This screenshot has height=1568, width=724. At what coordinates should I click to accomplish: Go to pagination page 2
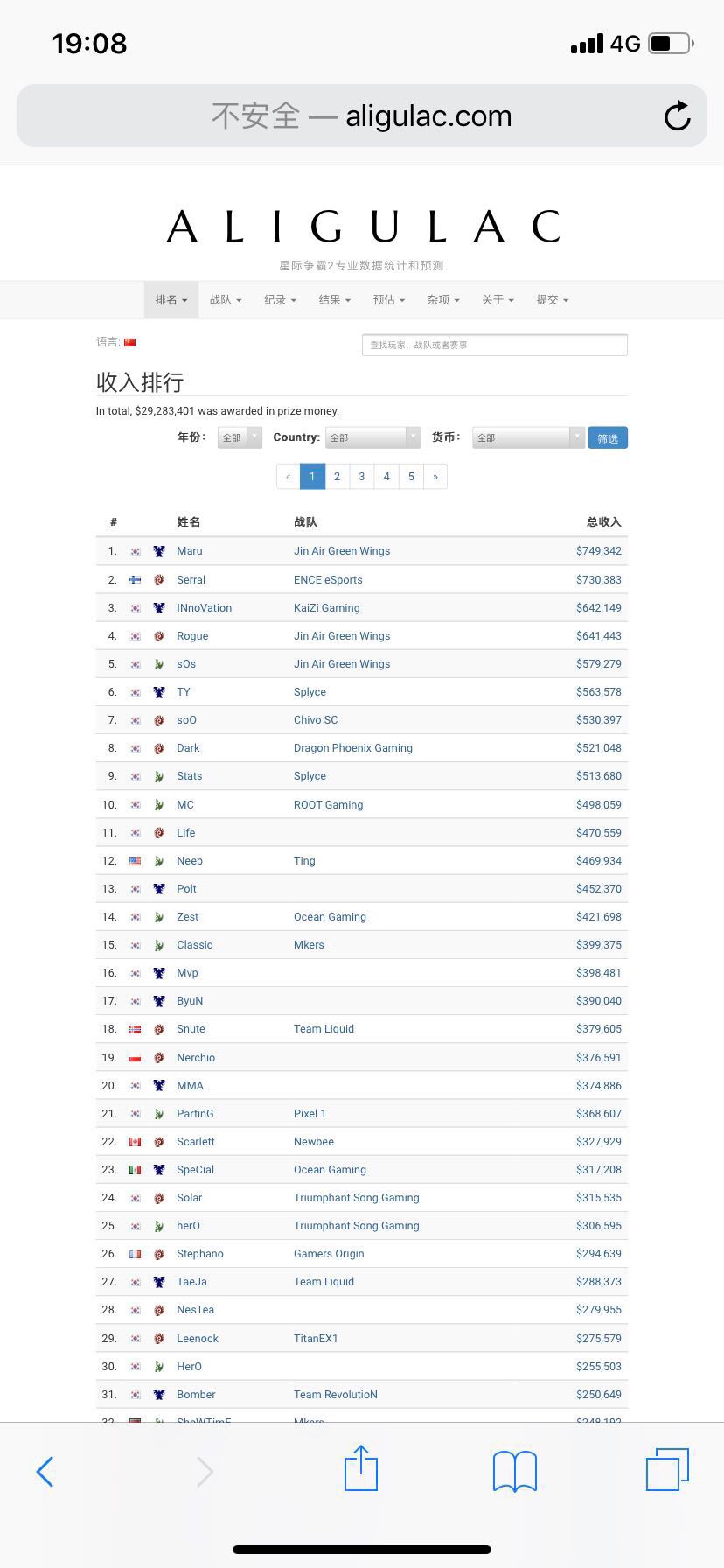coord(337,477)
